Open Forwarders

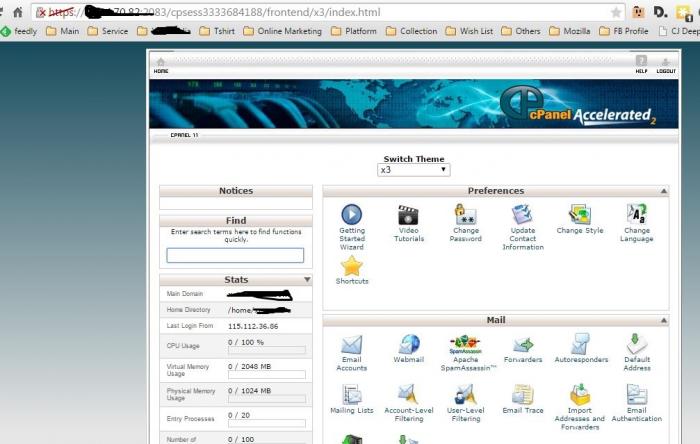[x=523, y=349]
